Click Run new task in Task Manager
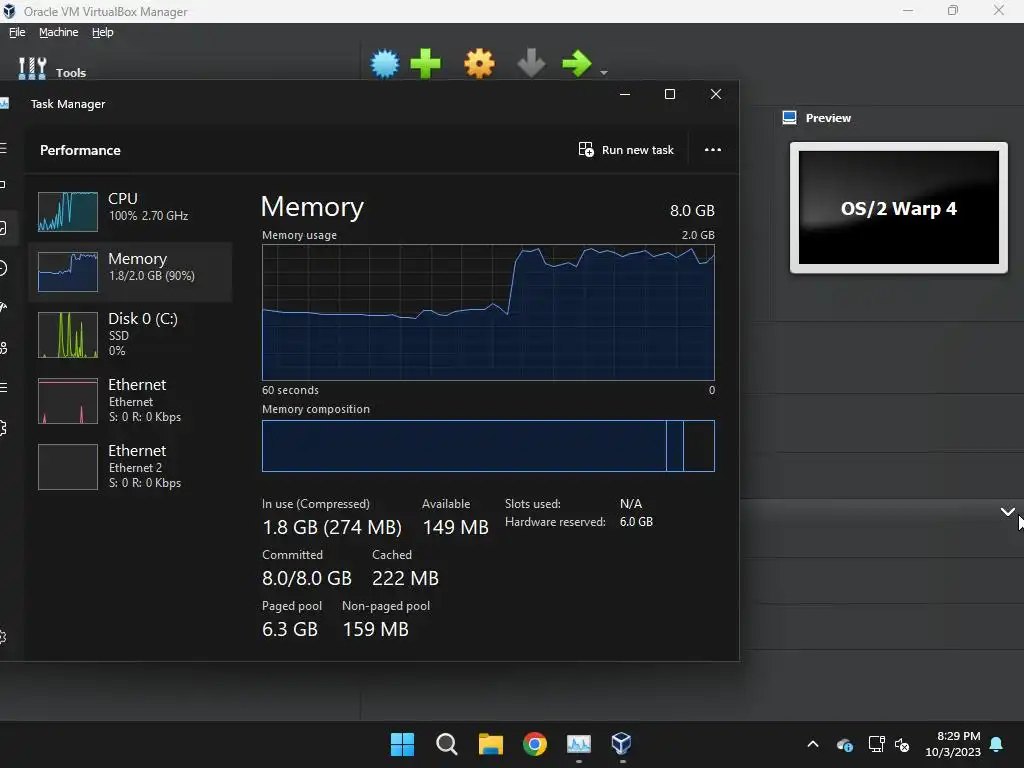The image size is (1024, 768). (x=626, y=150)
